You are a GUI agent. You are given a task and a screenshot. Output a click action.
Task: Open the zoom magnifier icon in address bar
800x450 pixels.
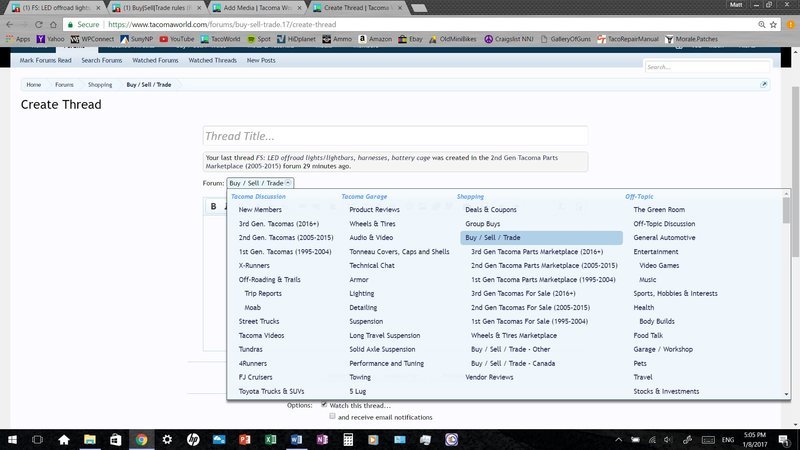coord(761,24)
